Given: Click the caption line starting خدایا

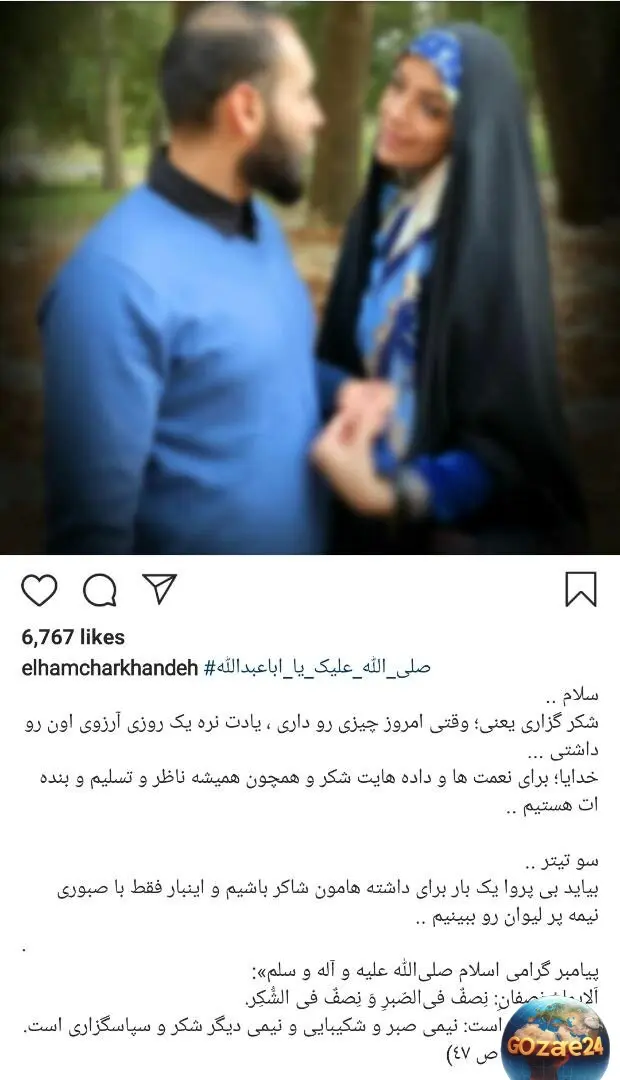Looking at the screenshot, I should click(x=318, y=778).
